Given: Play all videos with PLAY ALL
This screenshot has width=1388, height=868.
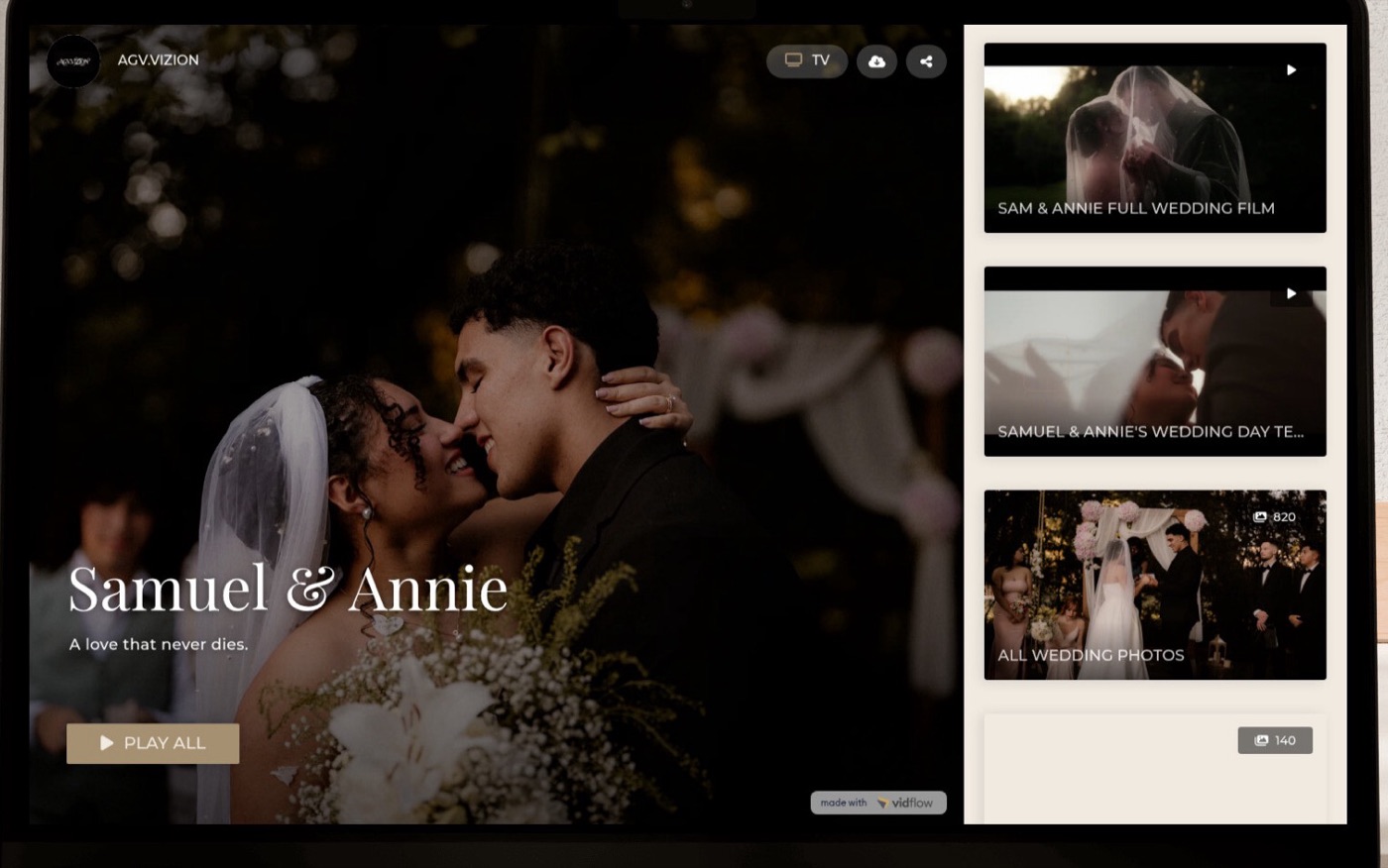Looking at the screenshot, I should pyautogui.click(x=153, y=743).
